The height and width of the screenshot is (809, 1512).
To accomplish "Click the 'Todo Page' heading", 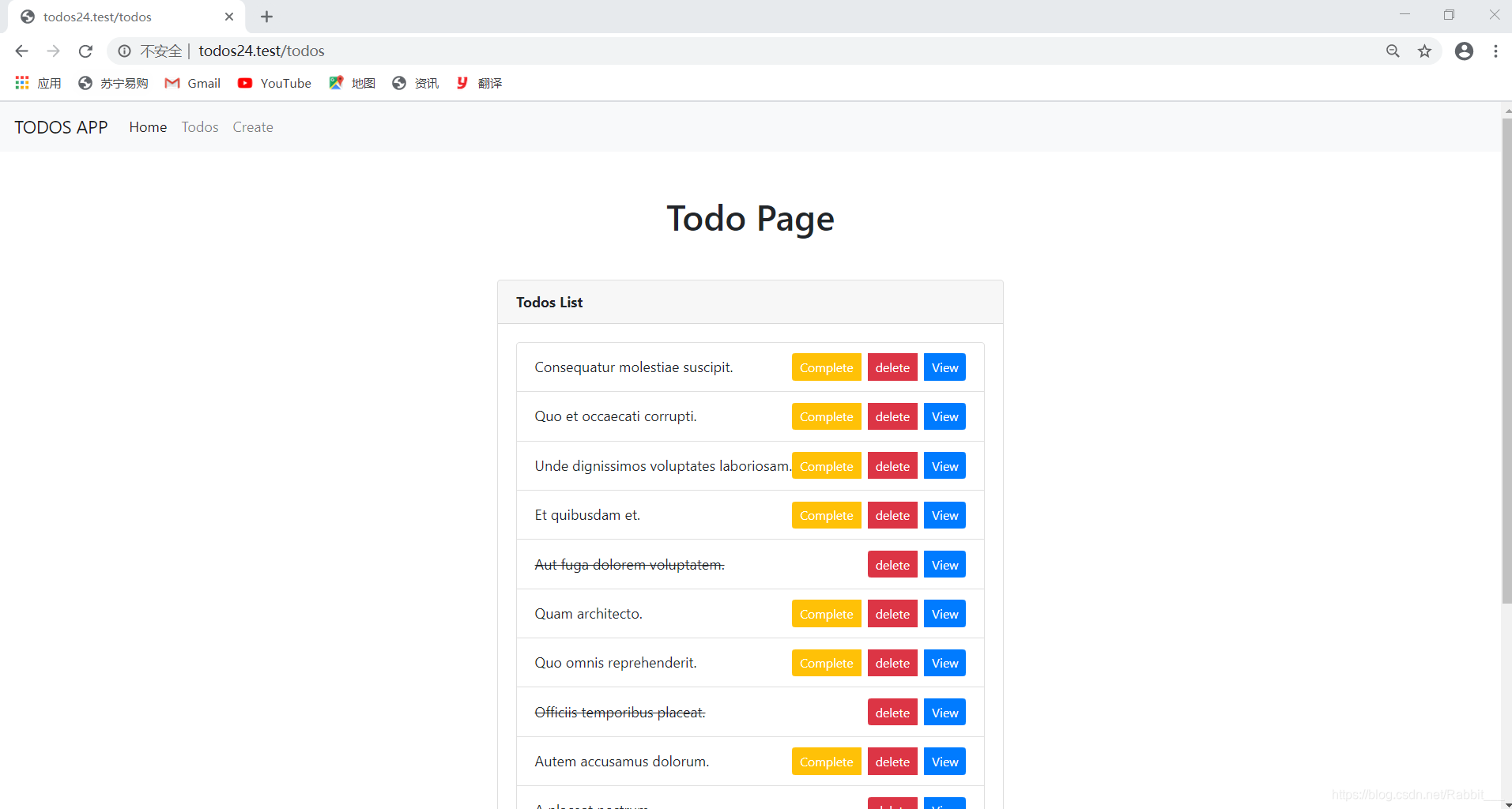I will point(750,219).
